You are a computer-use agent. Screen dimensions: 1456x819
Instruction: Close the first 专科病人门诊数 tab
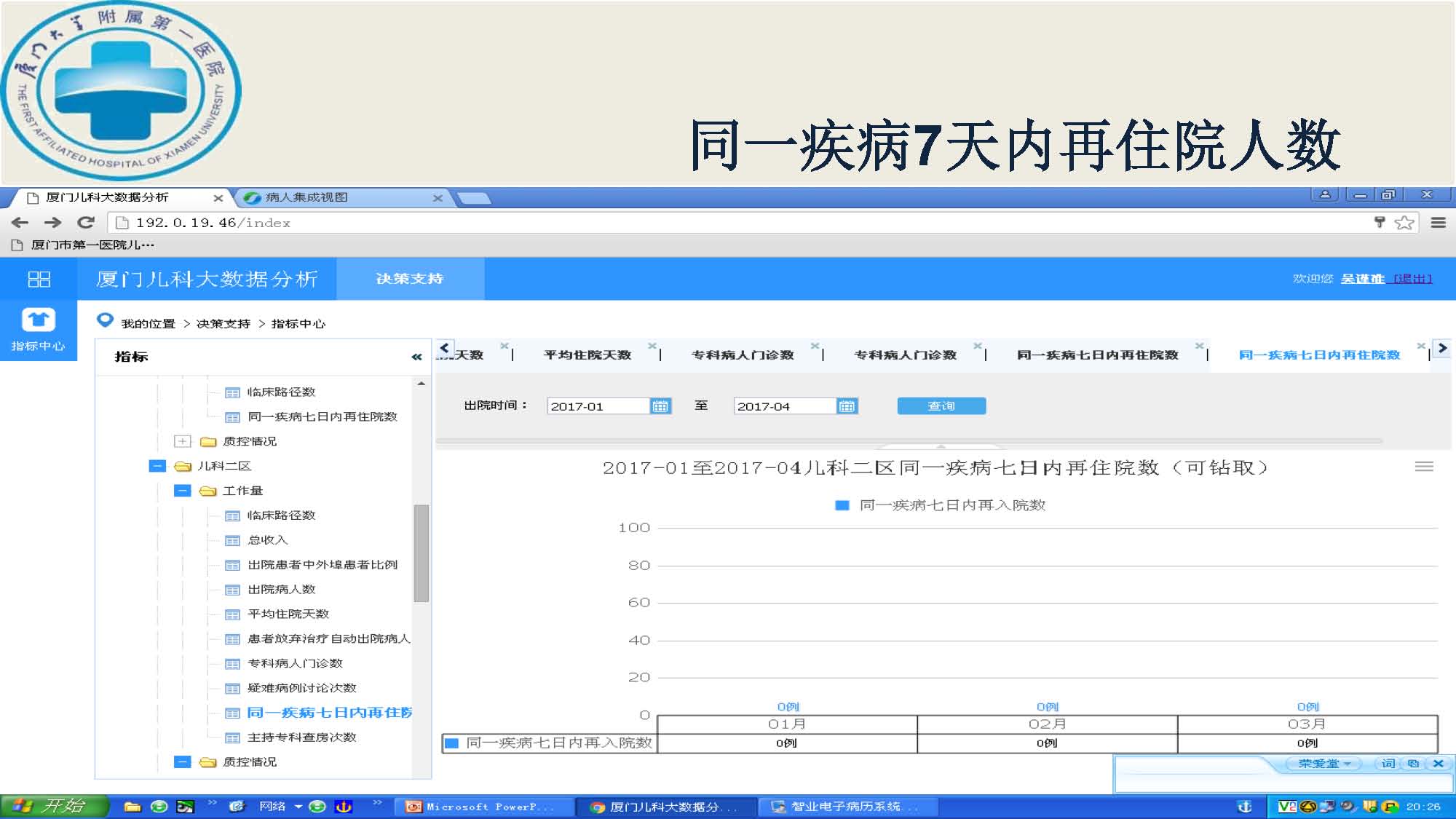(815, 346)
